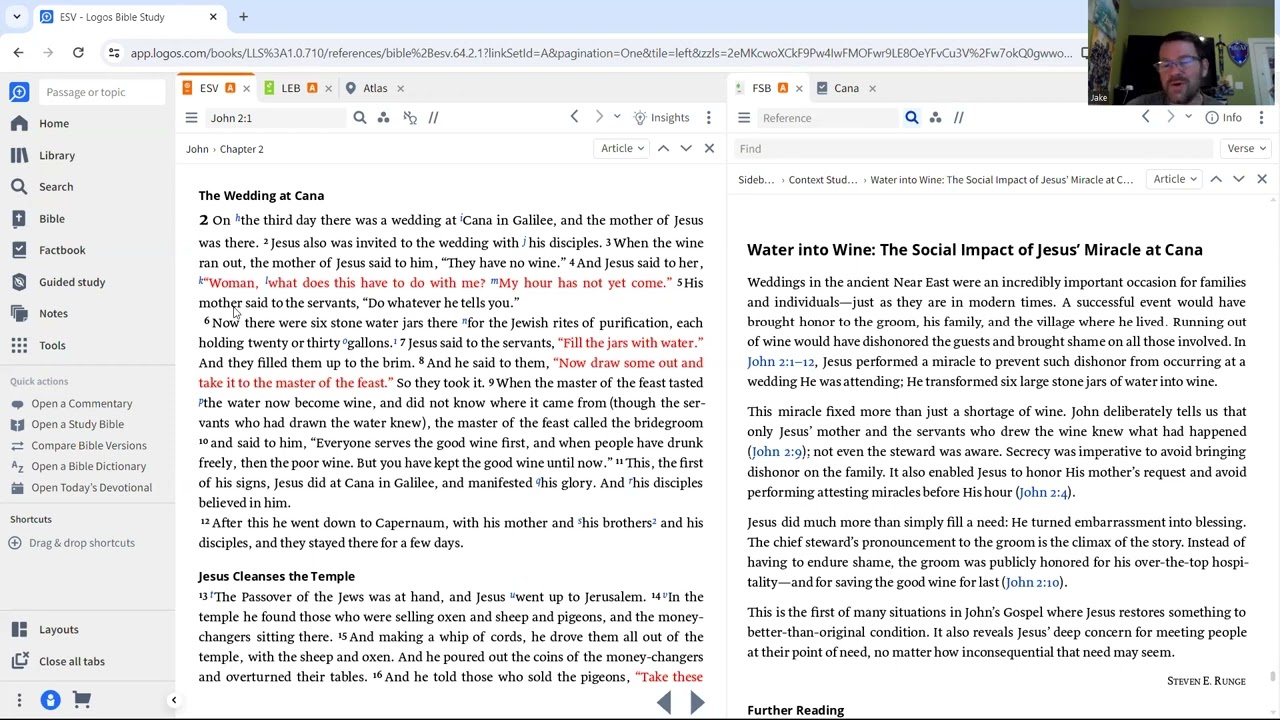The width and height of the screenshot is (1280, 720).
Task: Go back in ESV panel history
Action: 574,117
